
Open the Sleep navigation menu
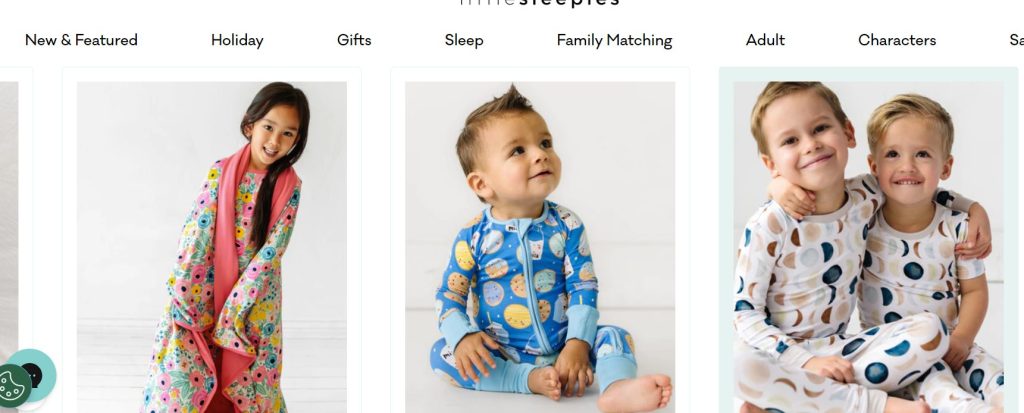(x=464, y=40)
